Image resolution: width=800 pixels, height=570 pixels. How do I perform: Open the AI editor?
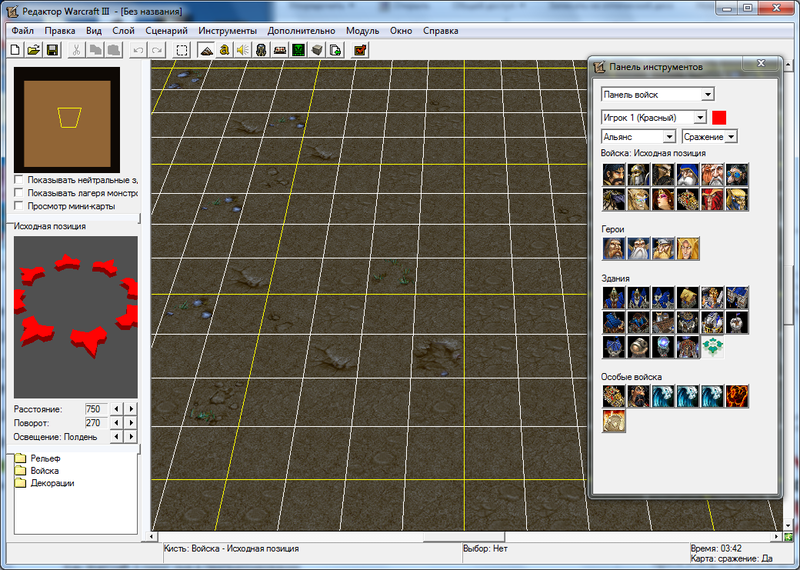(298, 50)
